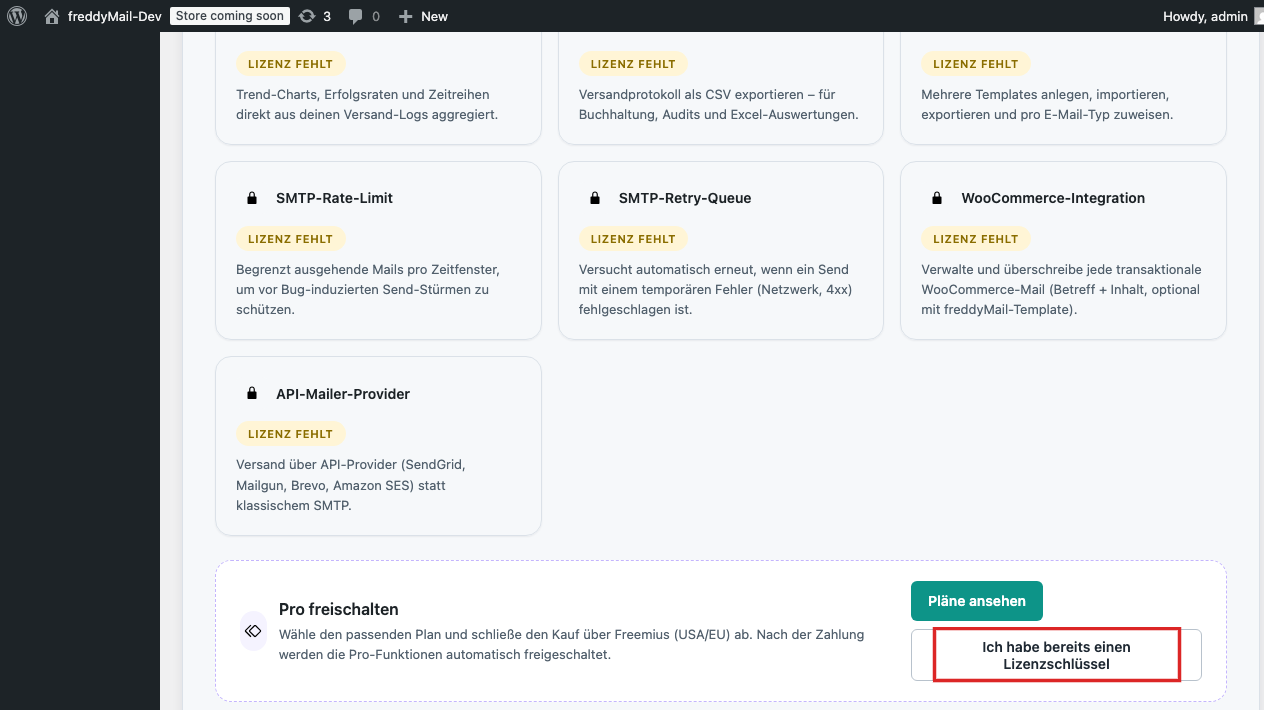This screenshot has height=710, width=1264.
Task: Click Ich habe bereits einen Lizenzschlüssel
Action: [x=1056, y=655]
